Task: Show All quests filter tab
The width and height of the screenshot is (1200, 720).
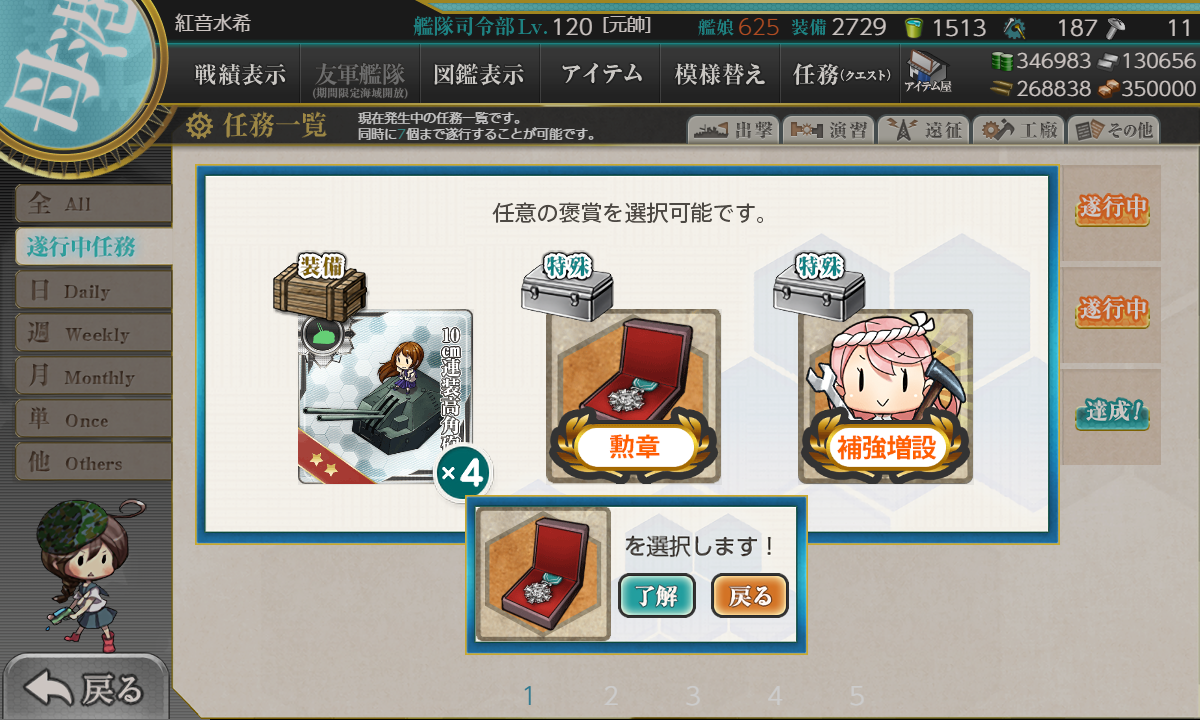Action: coord(92,204)
